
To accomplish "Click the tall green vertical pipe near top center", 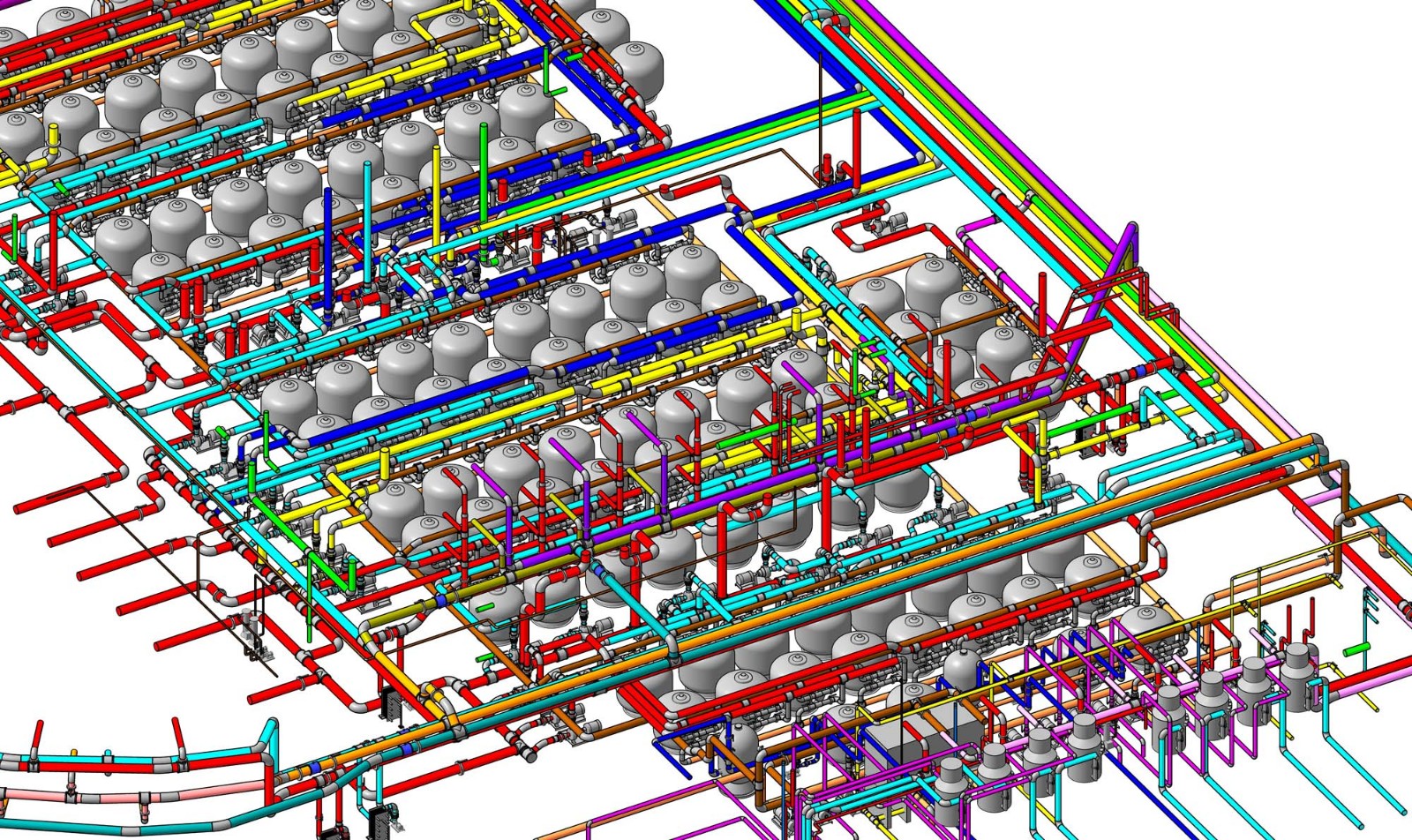I will 483,176.
